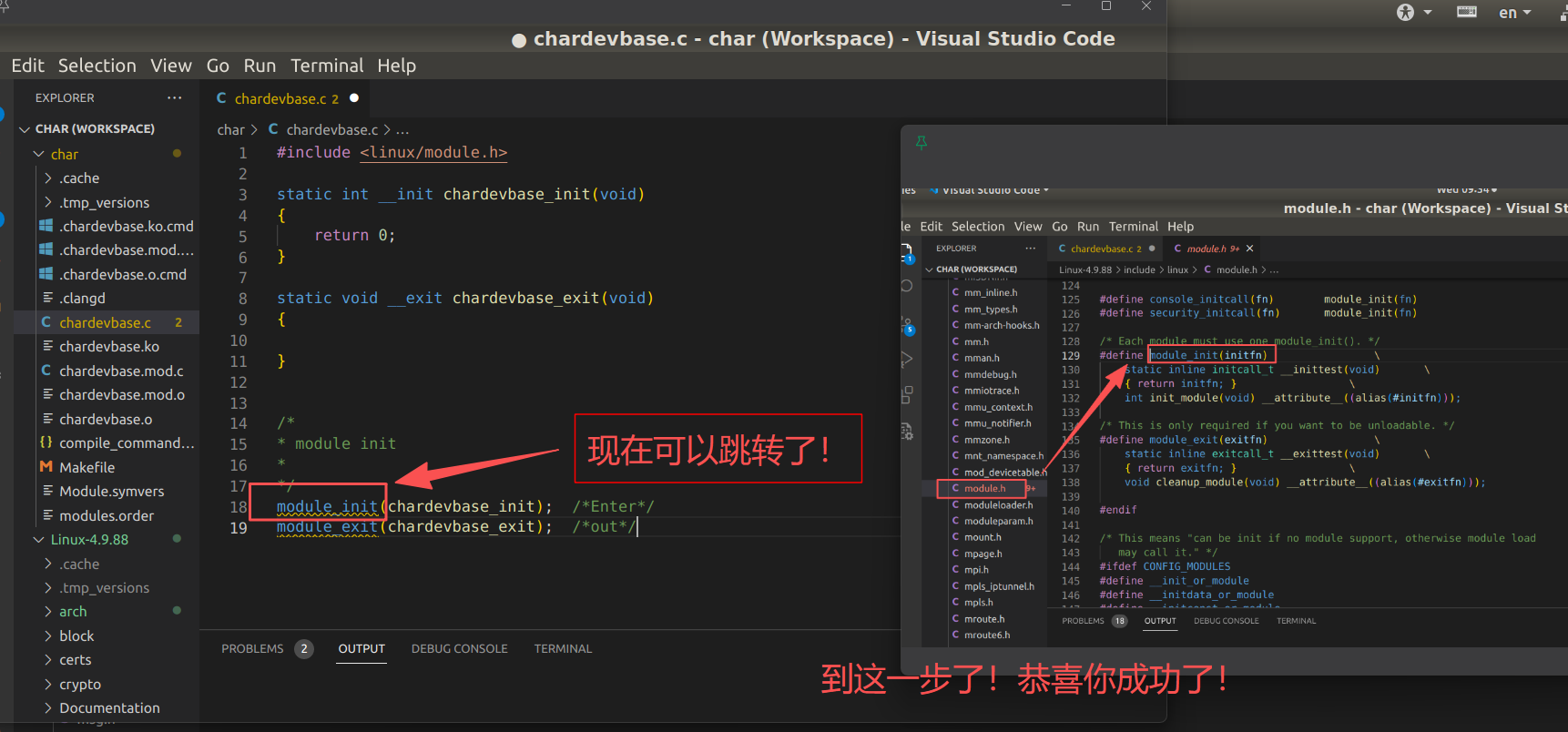Open the Edit menu

pyautogui.click(x=27, y=66)
